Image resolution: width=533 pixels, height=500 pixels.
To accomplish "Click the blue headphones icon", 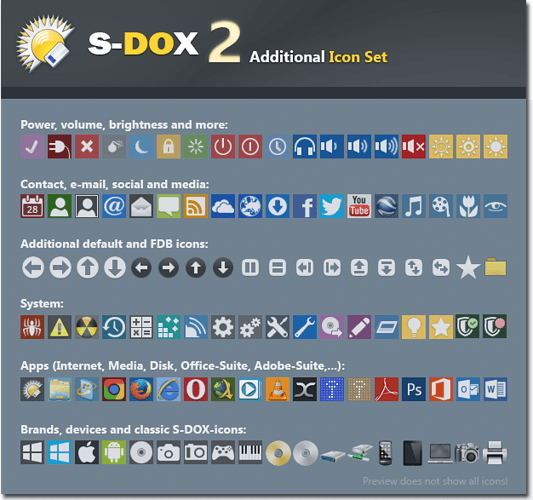I will [x=305, y=146].
